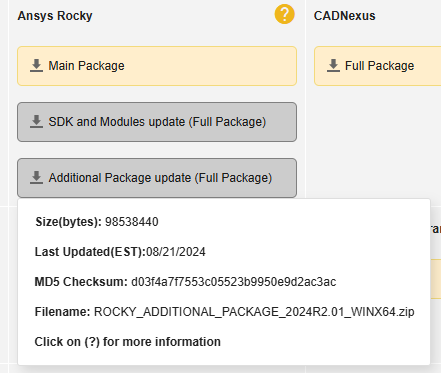
Task: Click the ROCKY_ADDITIONAL_PACKAGE zip filename
Action: click(254, 312)
